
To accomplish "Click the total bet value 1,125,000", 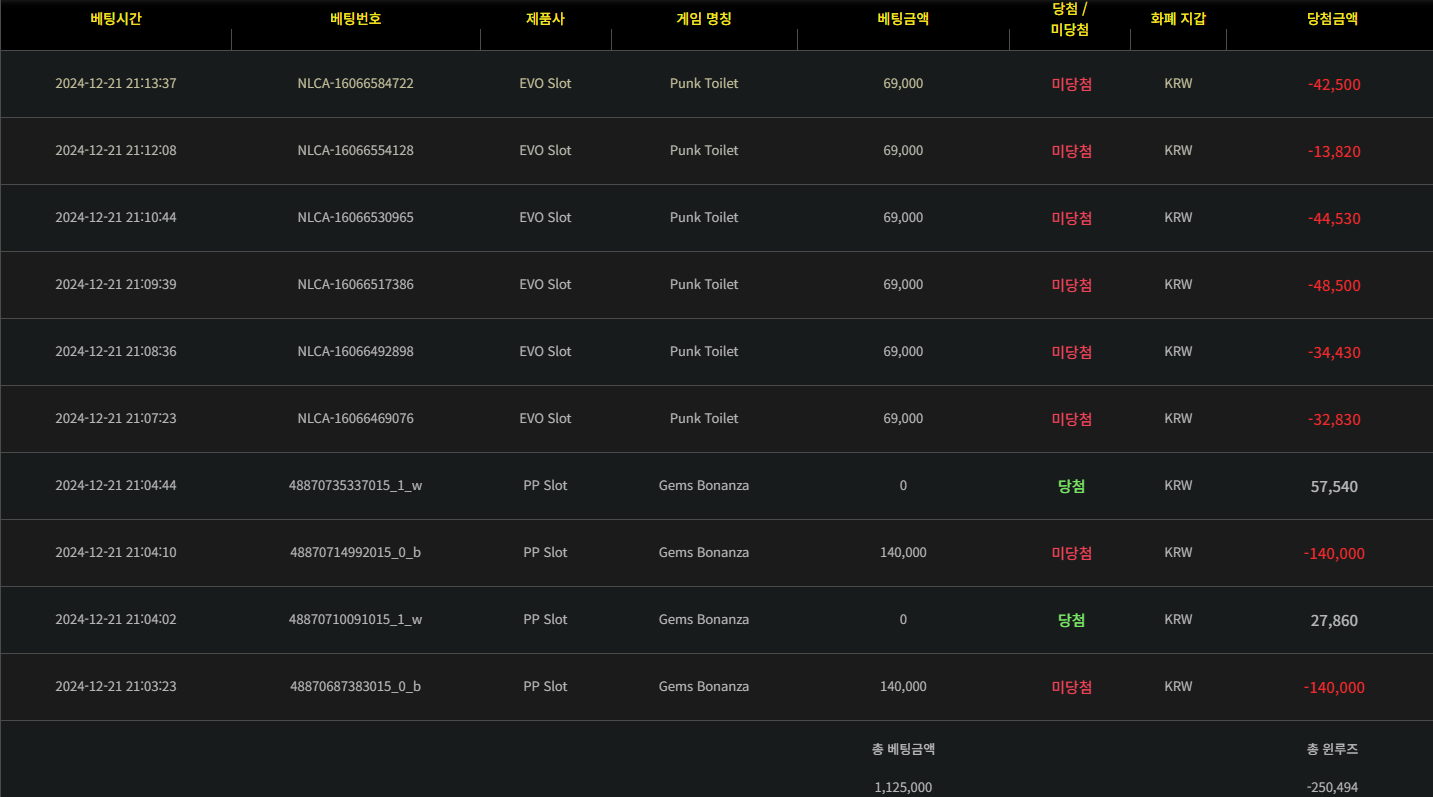I will [x=903, y=788].
